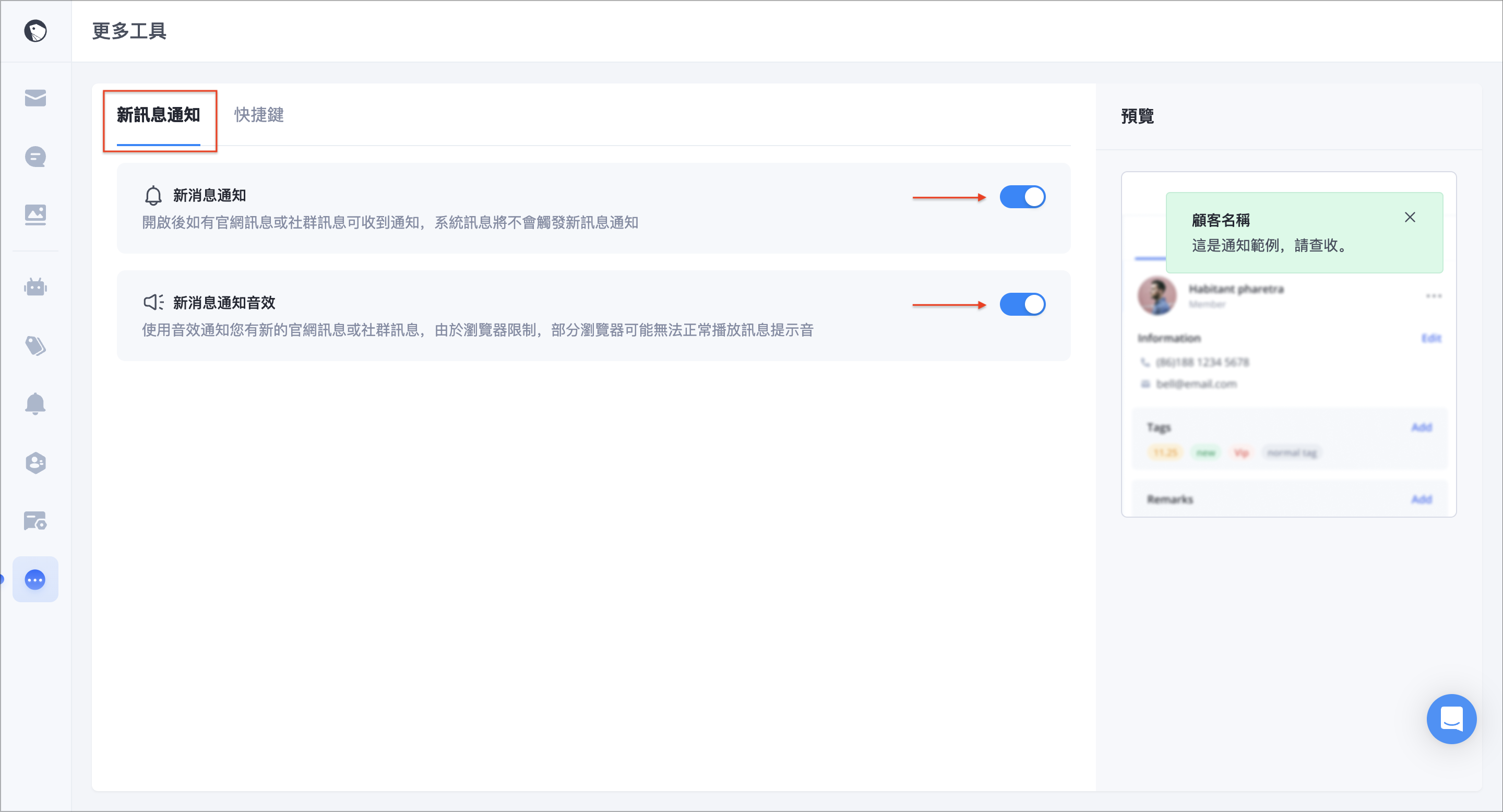Click the 預覽 panel heading

click(x=1137, y=116)
